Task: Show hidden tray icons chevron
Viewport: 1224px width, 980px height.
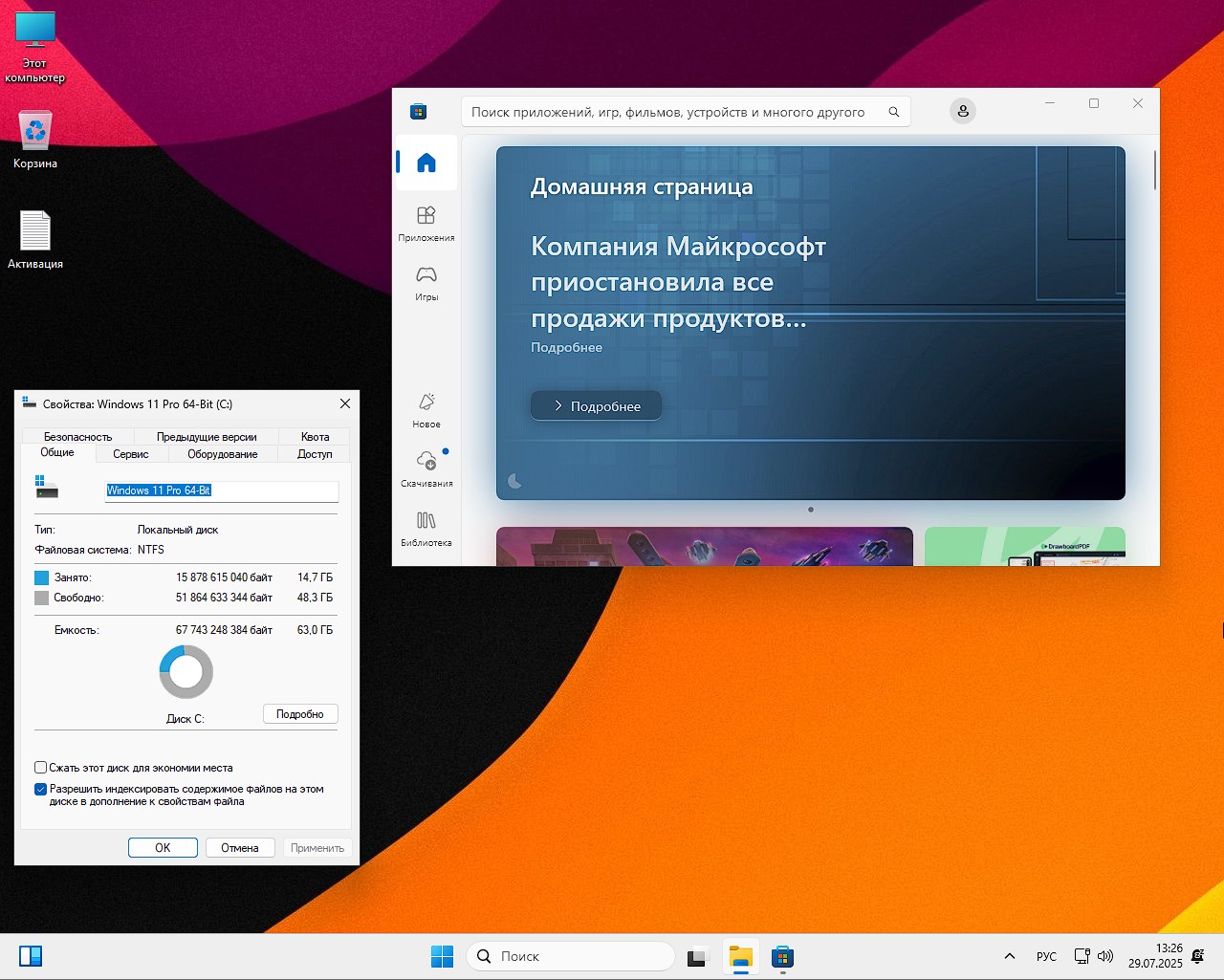Action: [1009, 956]
